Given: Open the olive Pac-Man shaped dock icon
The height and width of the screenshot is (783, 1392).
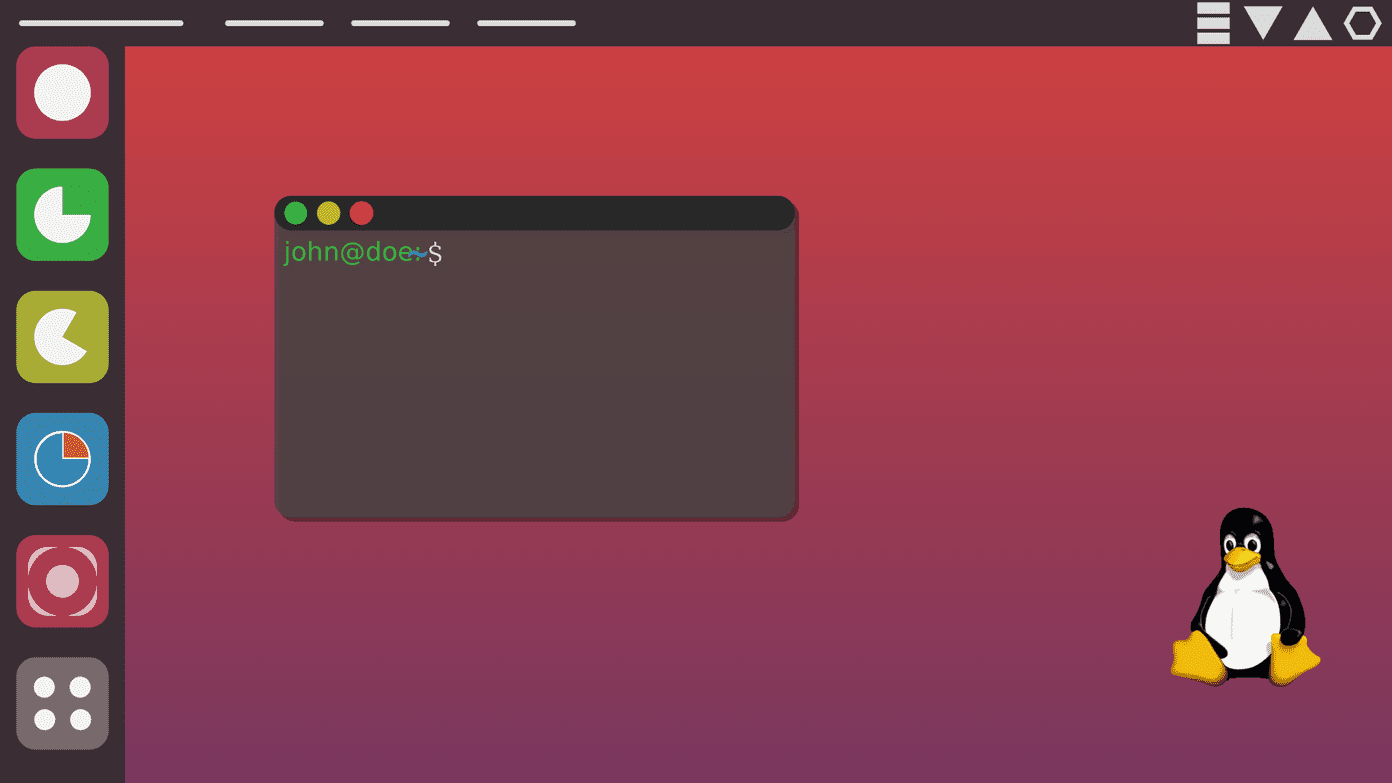Looking at the screenshot, I should tap(62, 337).
